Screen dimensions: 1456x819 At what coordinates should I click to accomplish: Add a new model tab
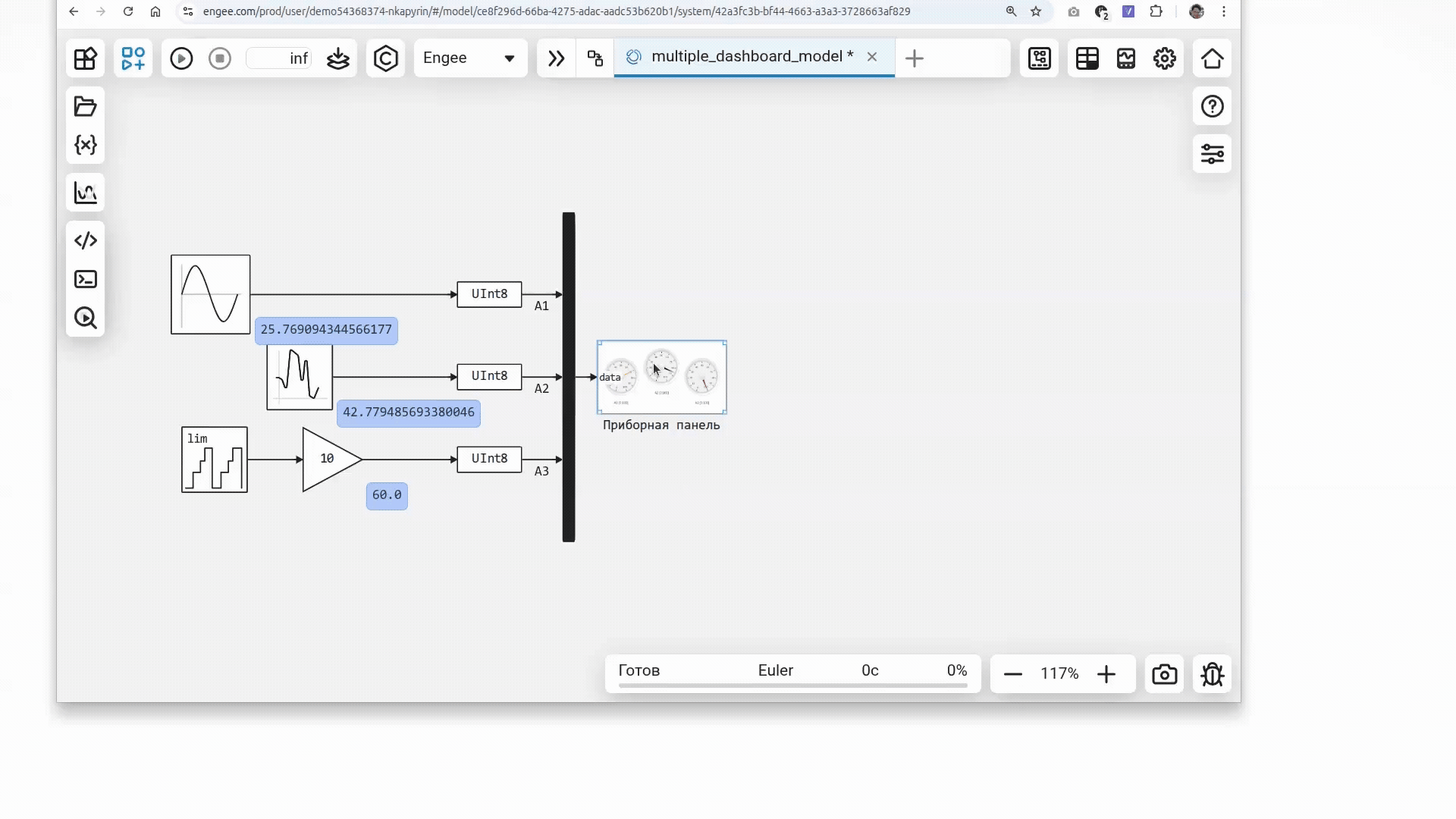[x=914, y=58]
